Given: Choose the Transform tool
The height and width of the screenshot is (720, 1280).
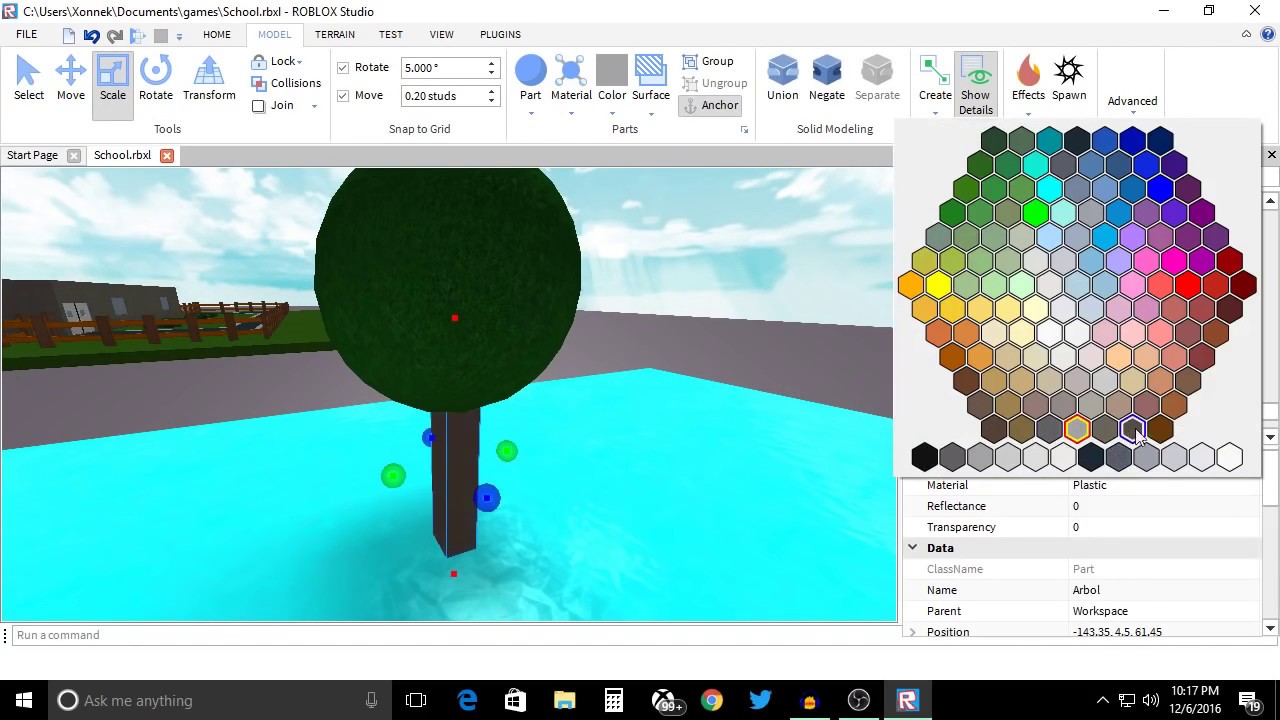Looking at the screenshot, I should [209, 79].
